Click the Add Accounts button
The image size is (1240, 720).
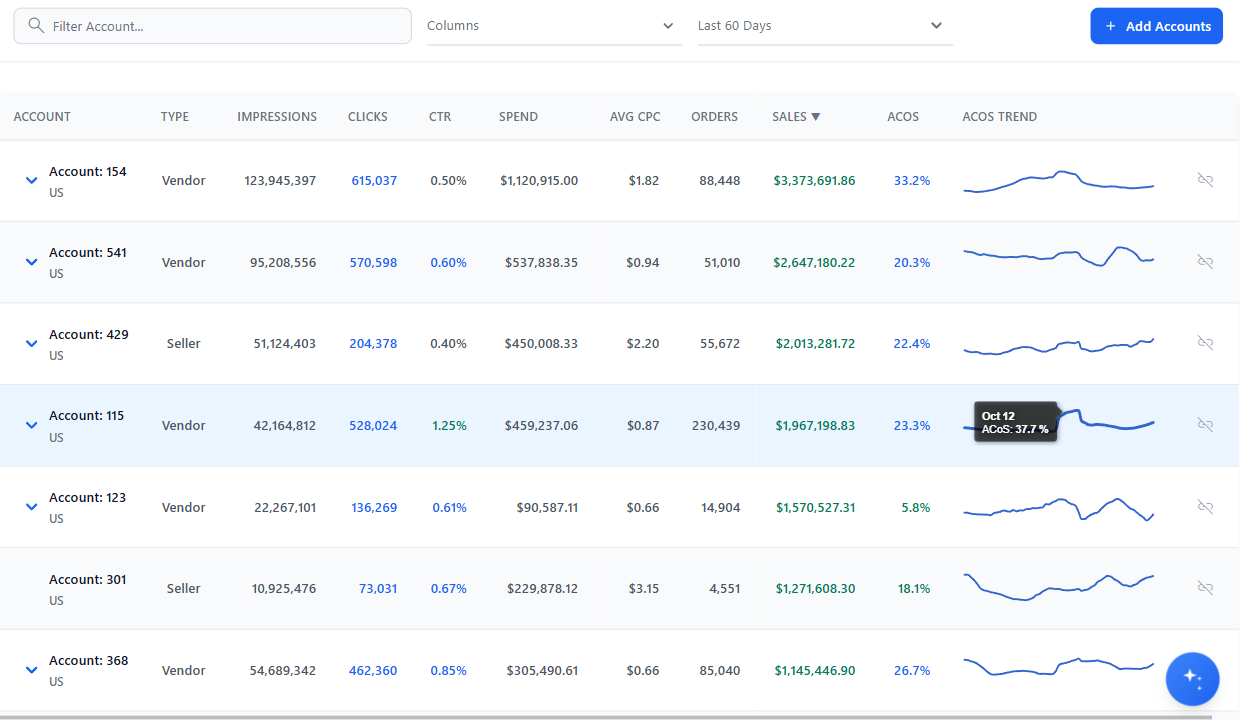pyautogui.click(x=1156, y=26)
